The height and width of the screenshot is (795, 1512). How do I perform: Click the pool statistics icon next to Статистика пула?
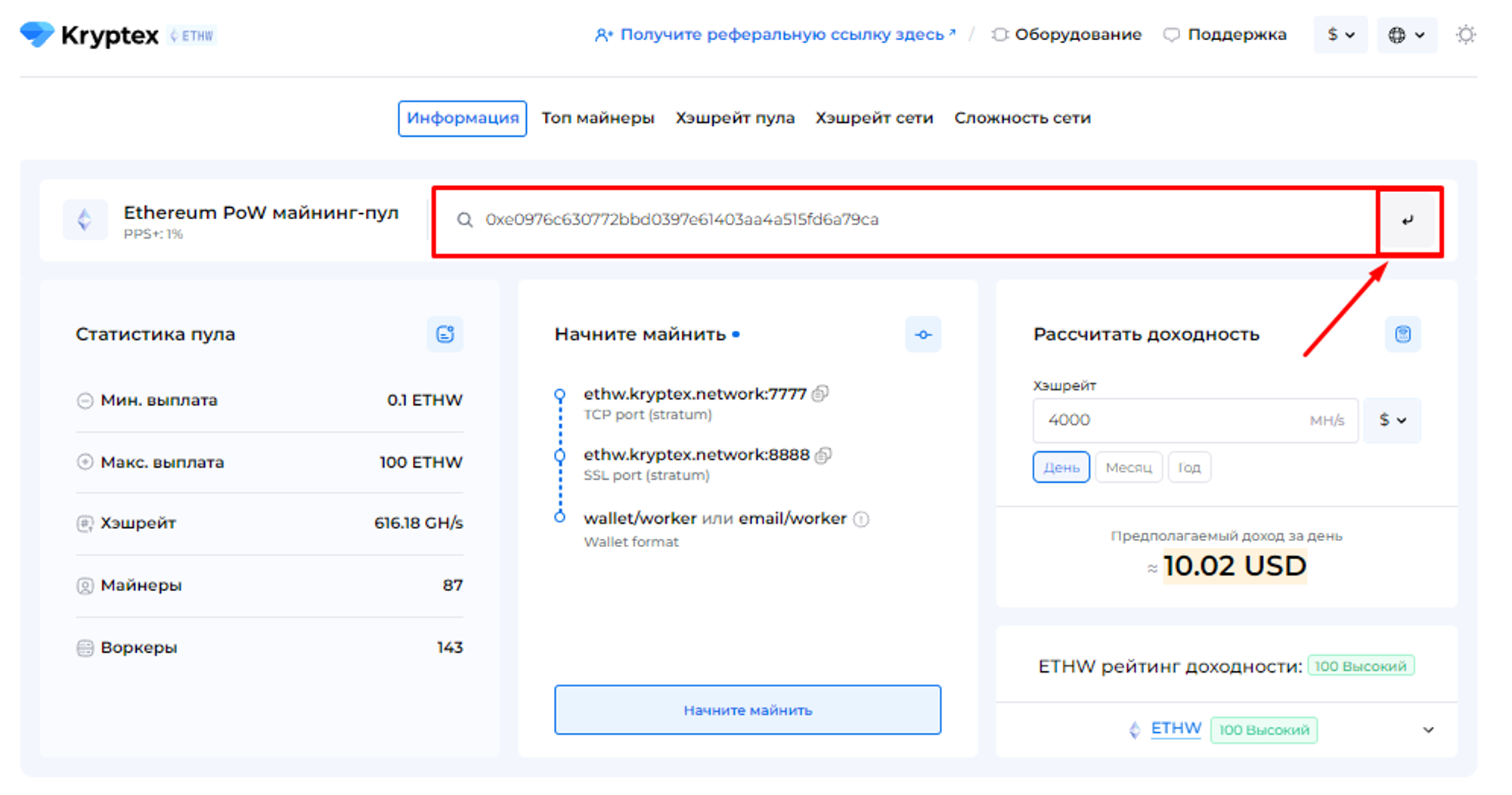coord(445,334)
